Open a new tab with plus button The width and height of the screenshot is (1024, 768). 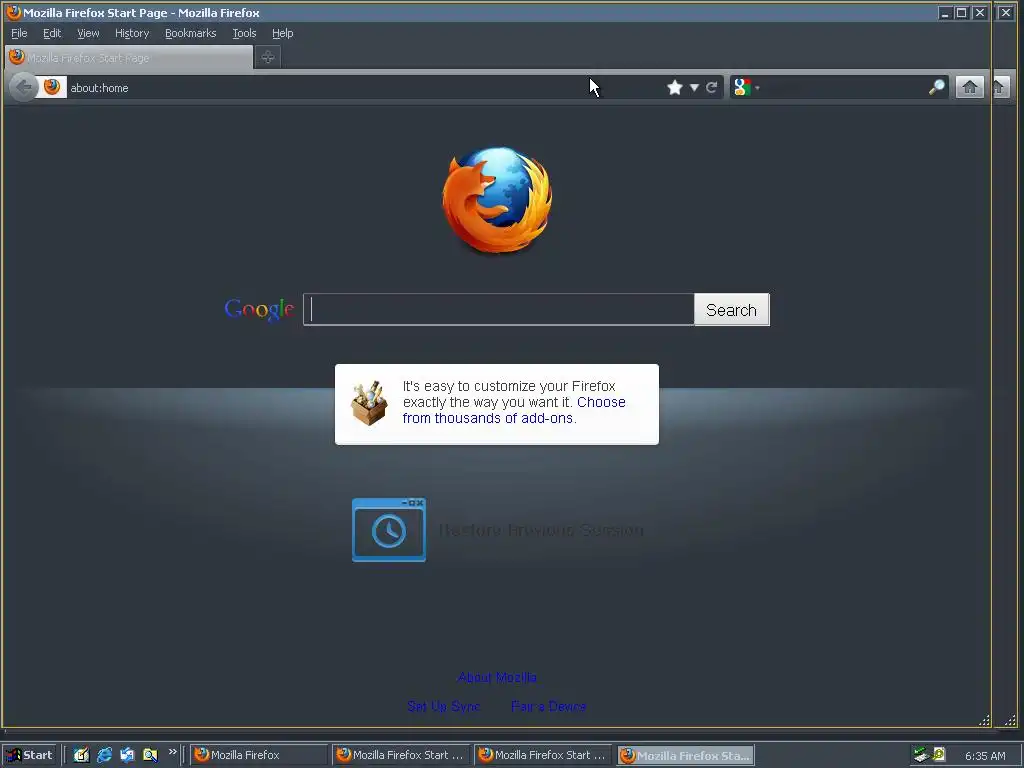pos(267,57)
